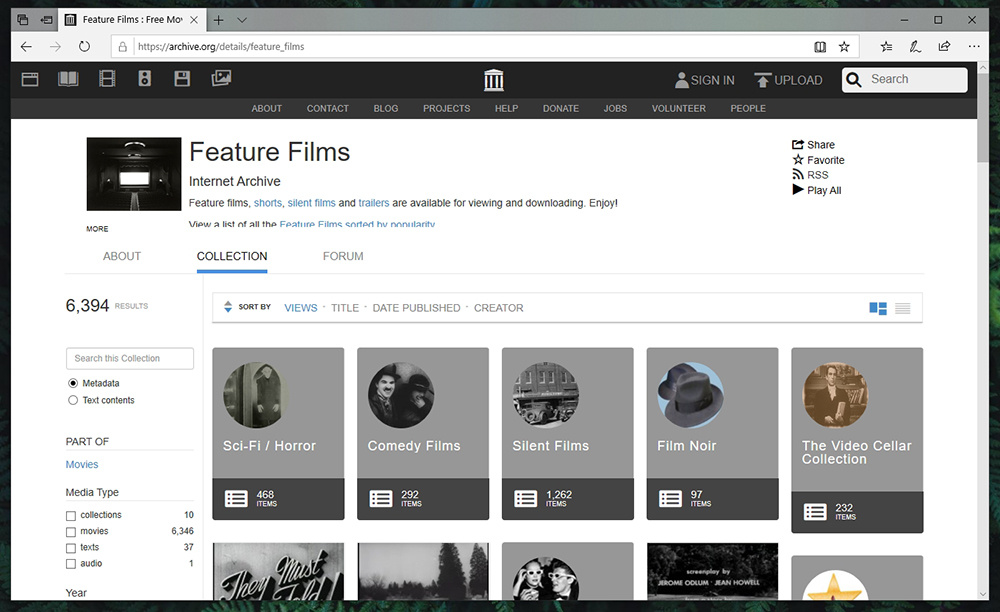This screenshot has width=1000, height=612.
Task: Switch to tile grid view
Action: point(878,309)
